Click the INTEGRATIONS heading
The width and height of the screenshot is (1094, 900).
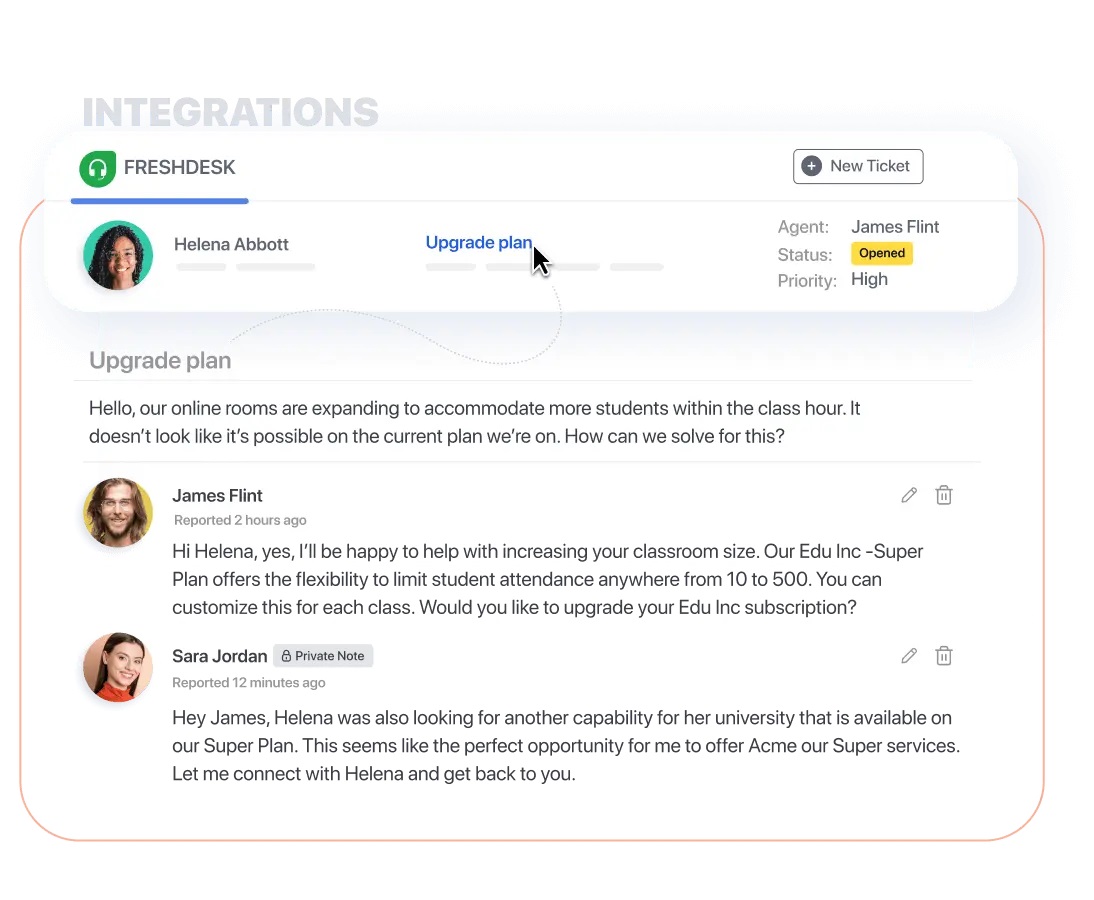point(230,112)
